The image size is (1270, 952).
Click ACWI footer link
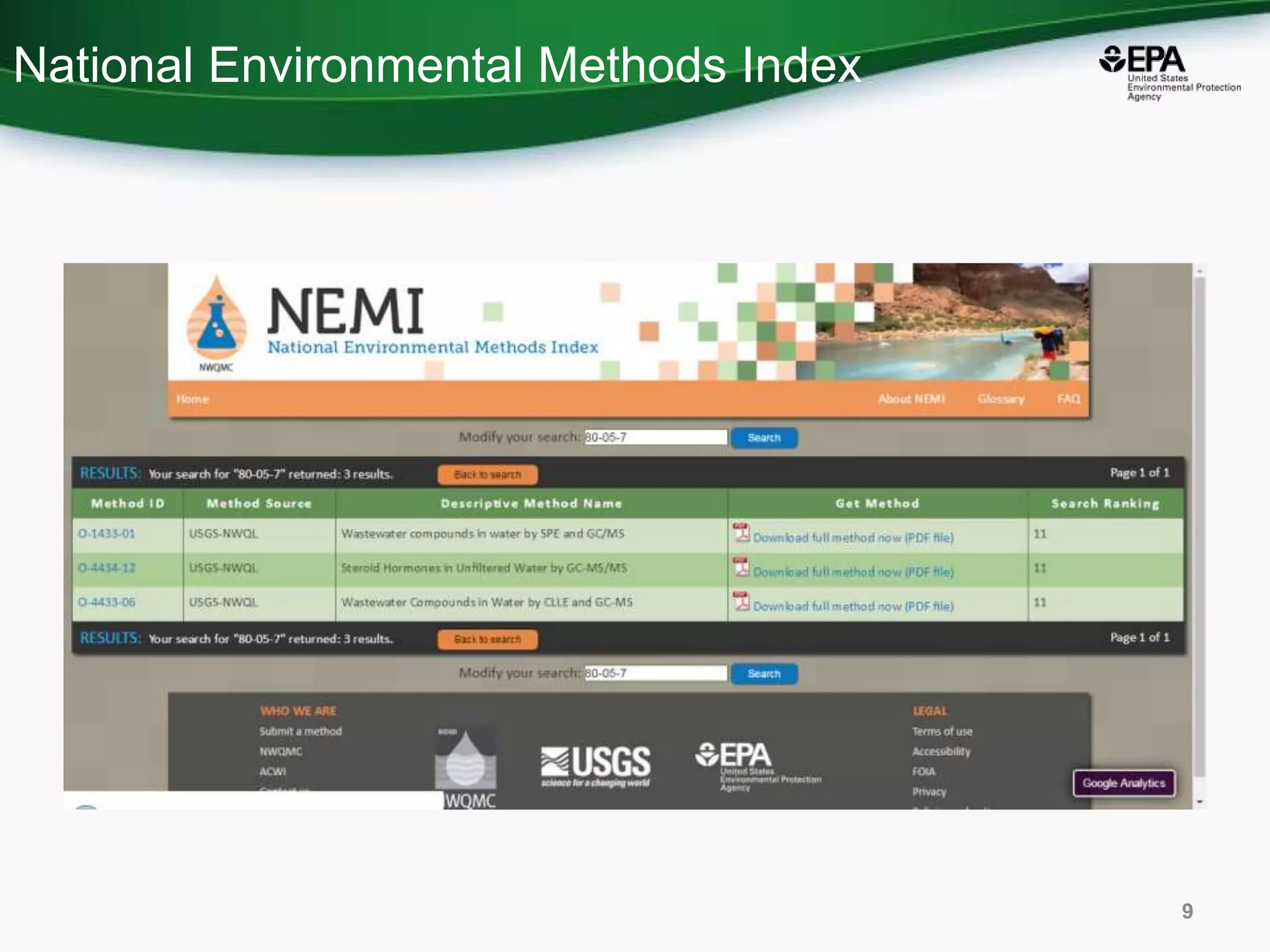pos(273,772)
